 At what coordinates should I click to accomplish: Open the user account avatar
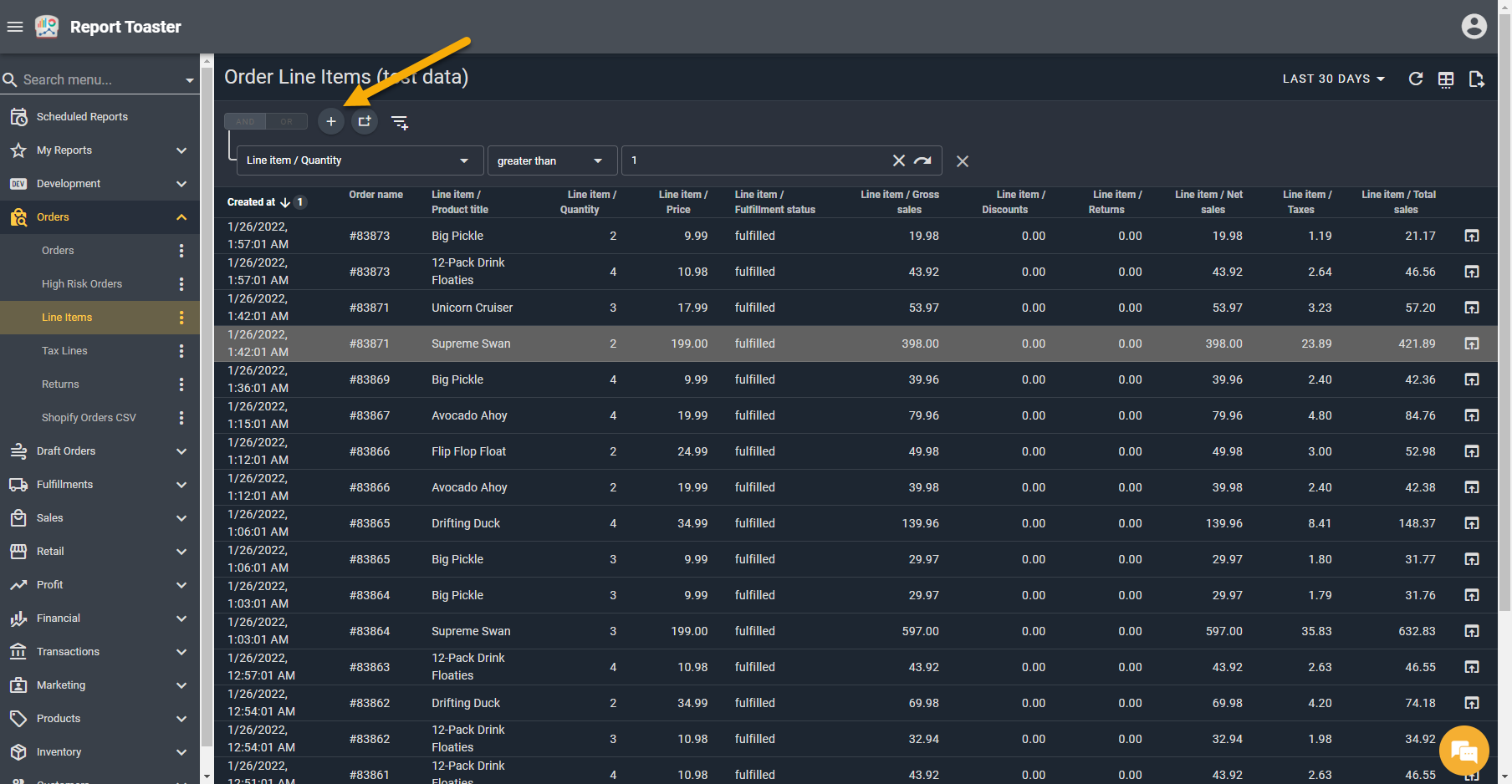click(x=1474, y=27)
